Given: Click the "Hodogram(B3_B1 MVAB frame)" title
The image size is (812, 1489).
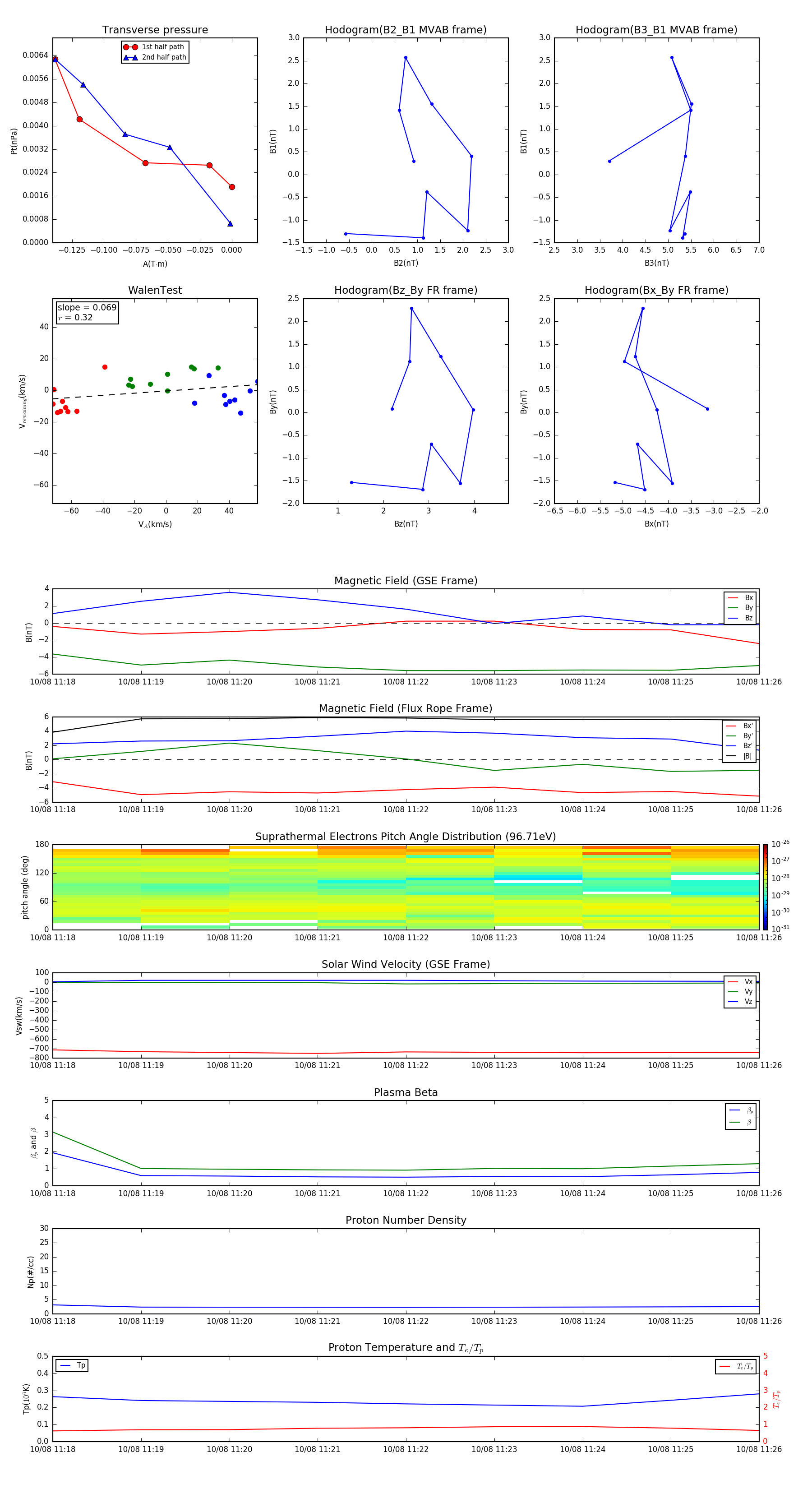Looking at the screenshot, I should coord(656,29).
